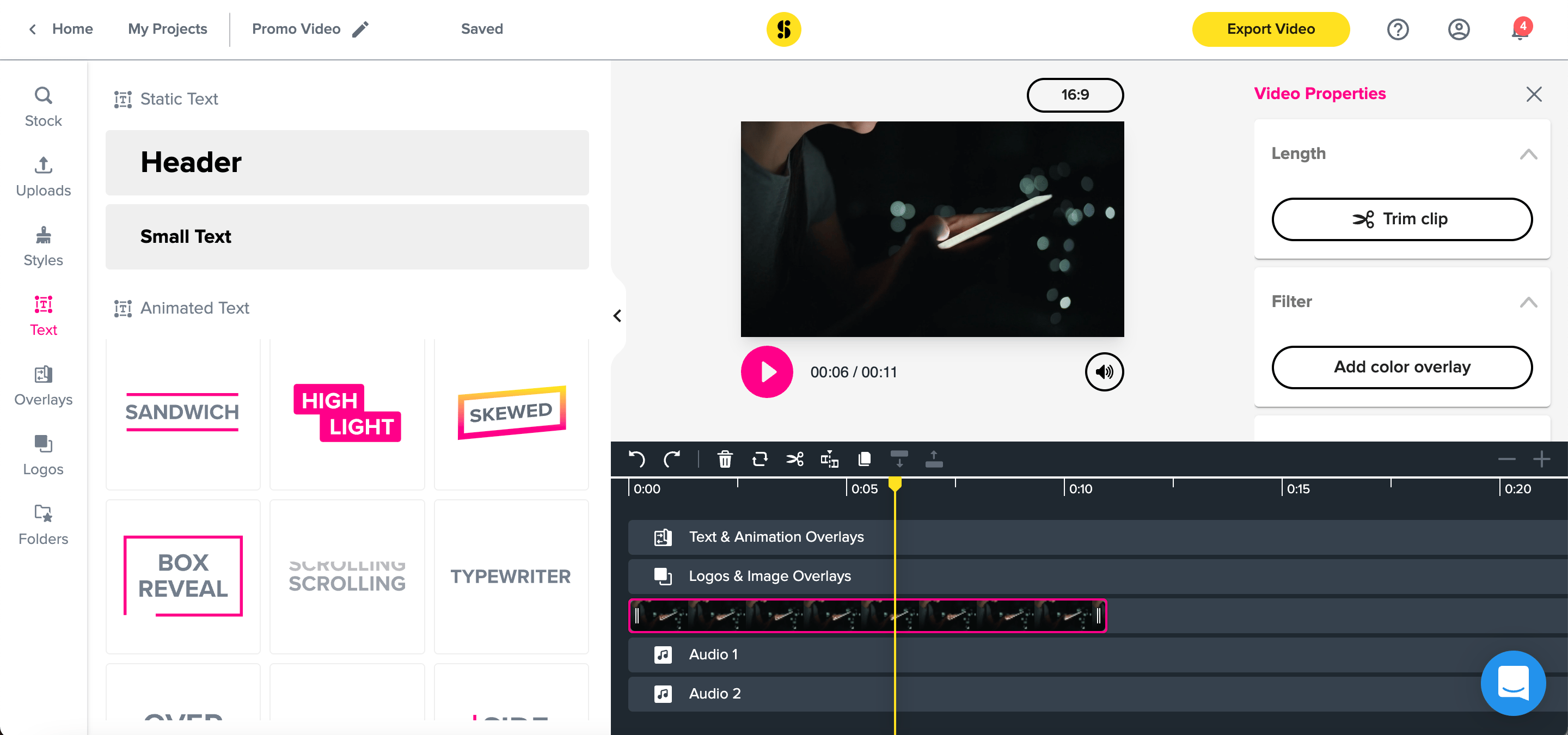This screenshot has width=1568, height=735.
Task: Open the help question mark icon
Action: (x=1398, y=29)
